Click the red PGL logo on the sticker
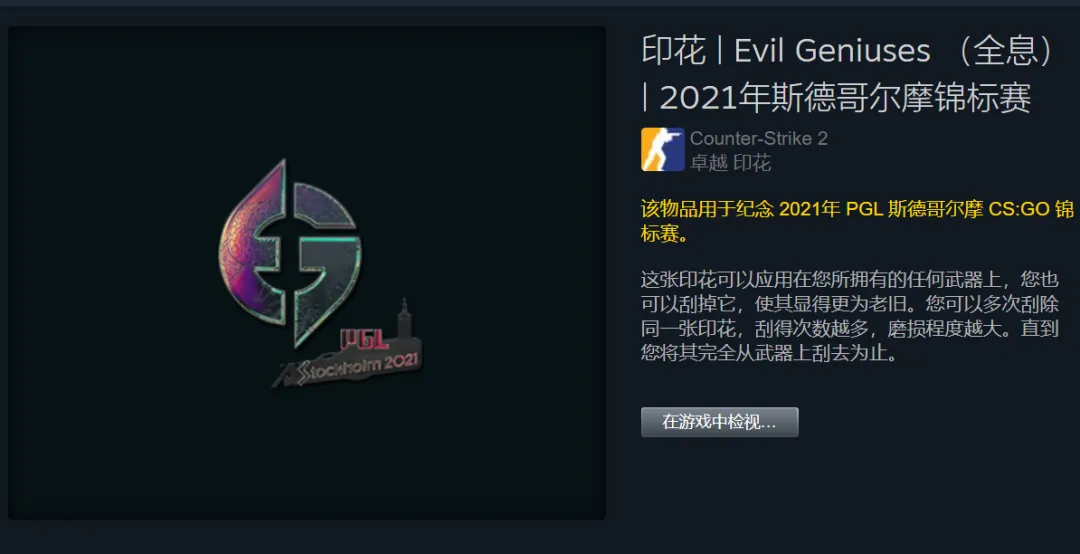 pyautogui.click(x=365, y=339)
